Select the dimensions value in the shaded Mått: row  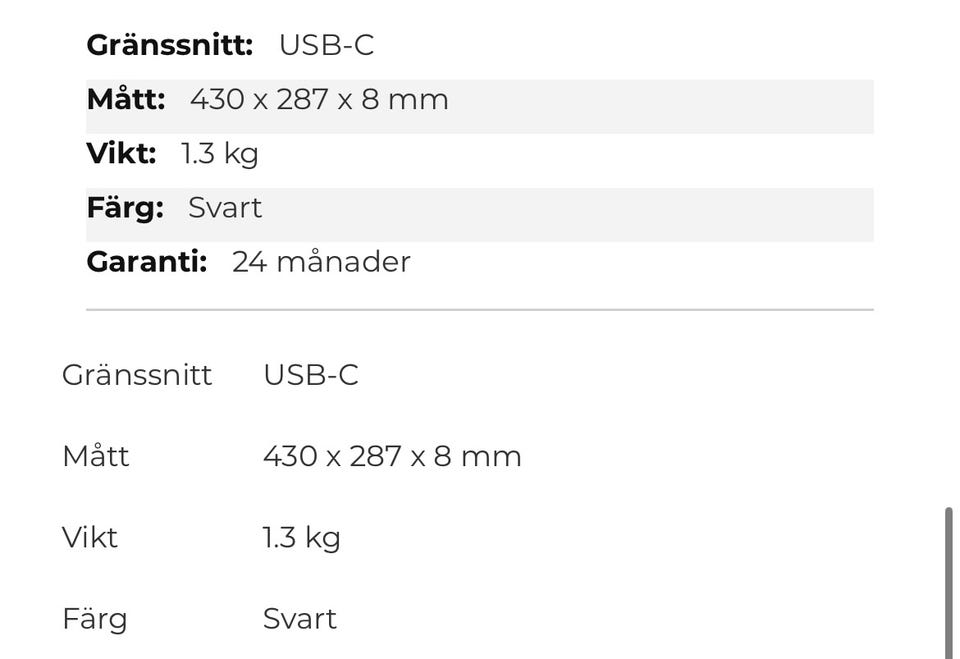coord(319,99)
